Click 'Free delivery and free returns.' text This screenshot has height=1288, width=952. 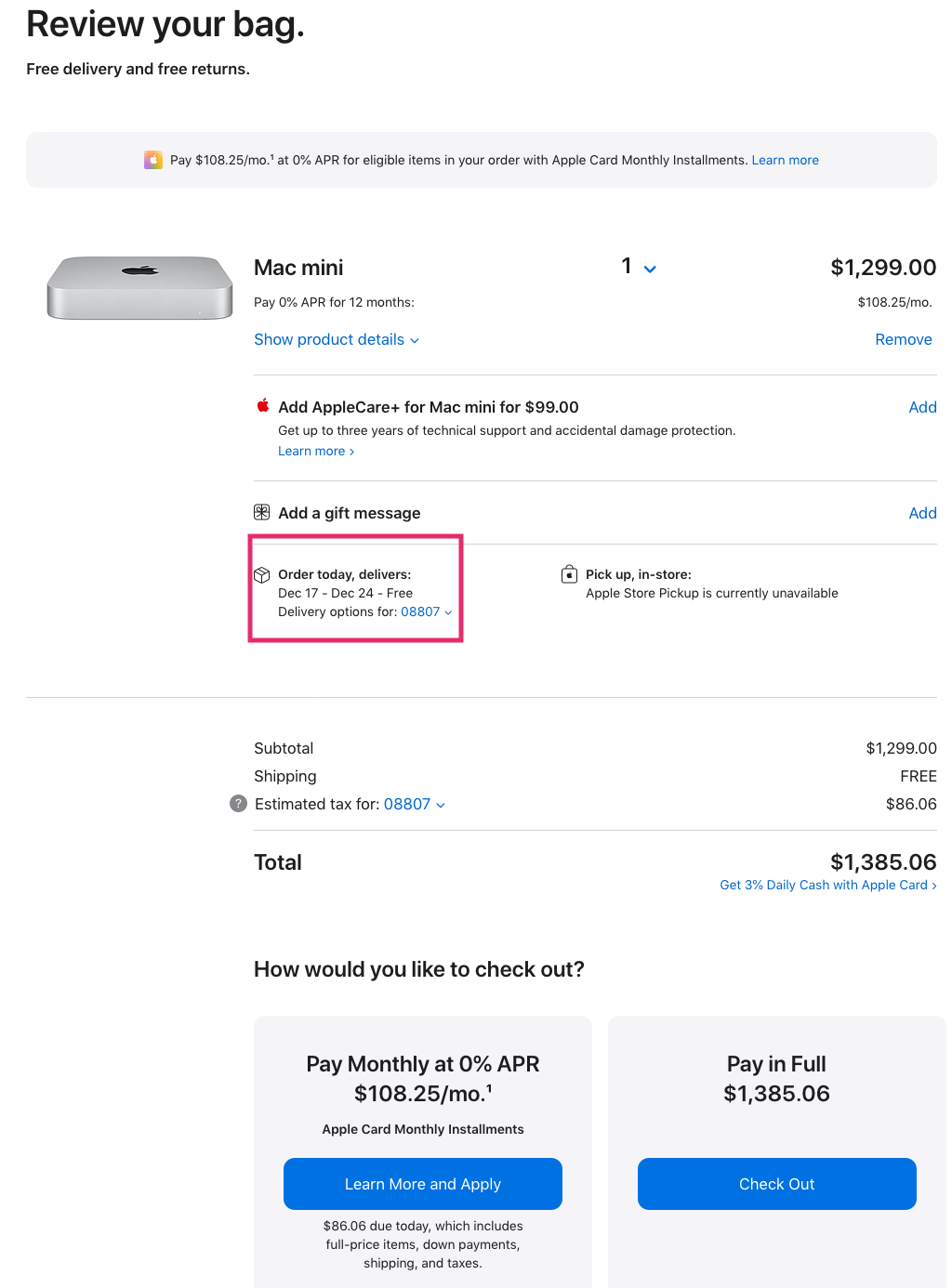pos(139,70)
